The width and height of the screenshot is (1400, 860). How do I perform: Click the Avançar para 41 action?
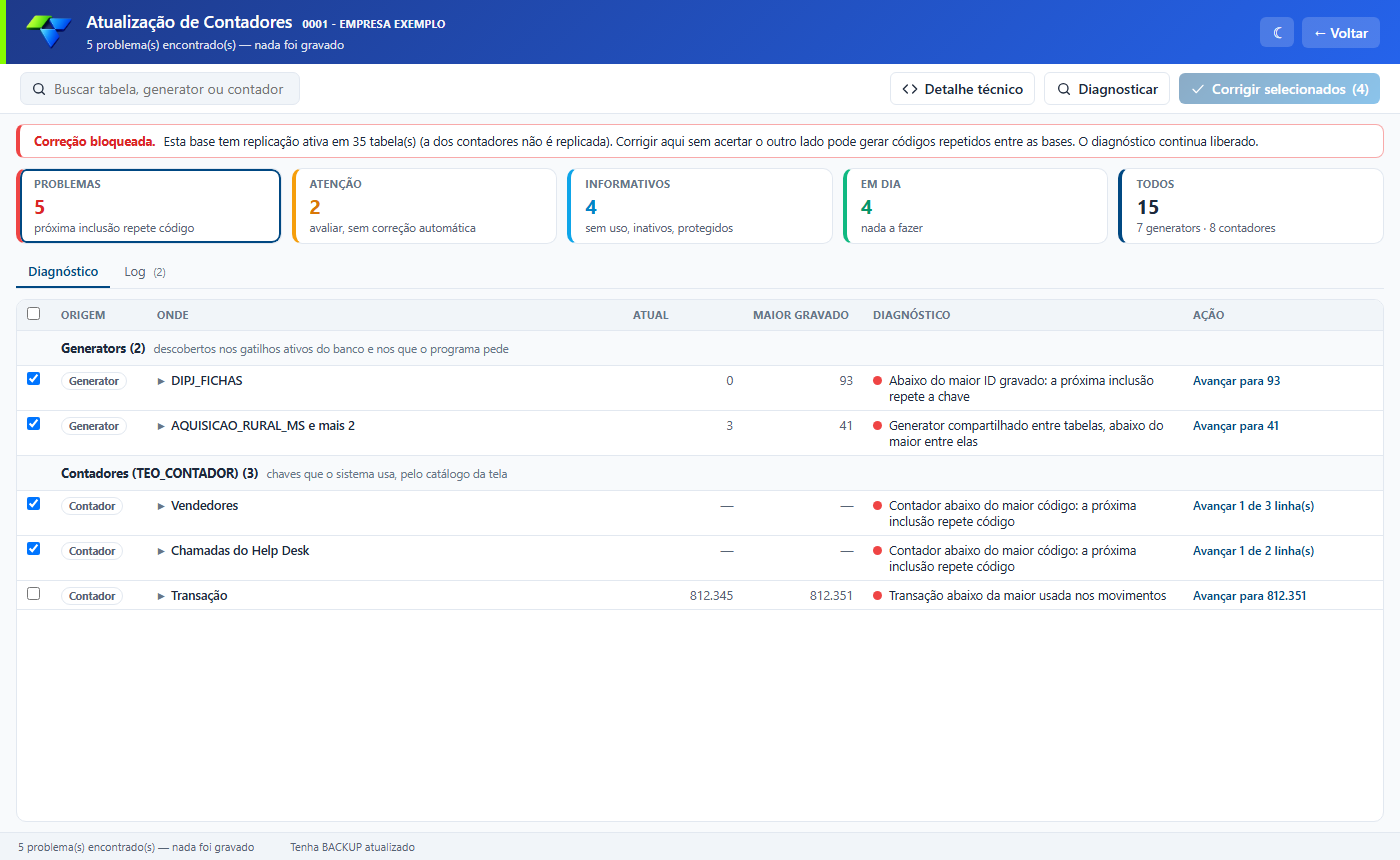click(x=1236, y=426)
